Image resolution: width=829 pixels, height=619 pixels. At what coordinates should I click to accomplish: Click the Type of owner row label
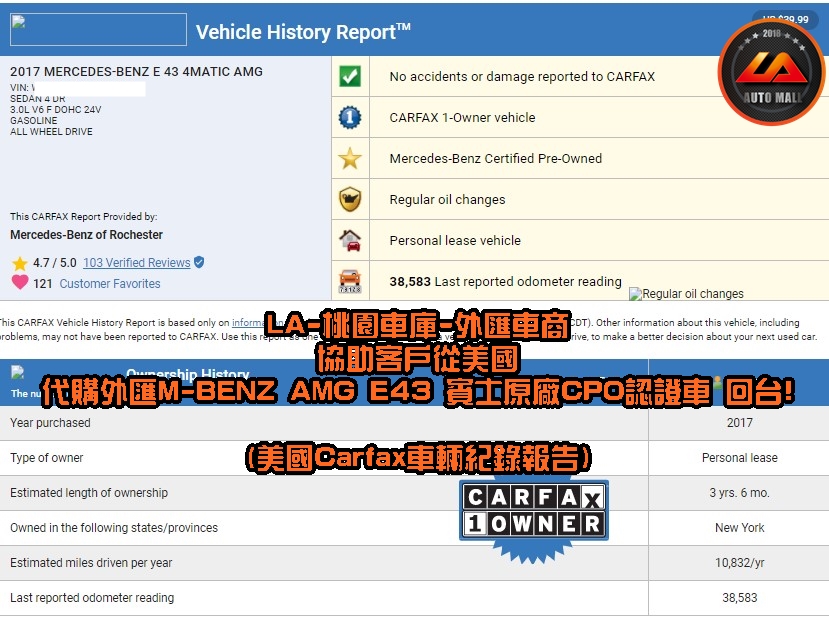coord(47,458)
